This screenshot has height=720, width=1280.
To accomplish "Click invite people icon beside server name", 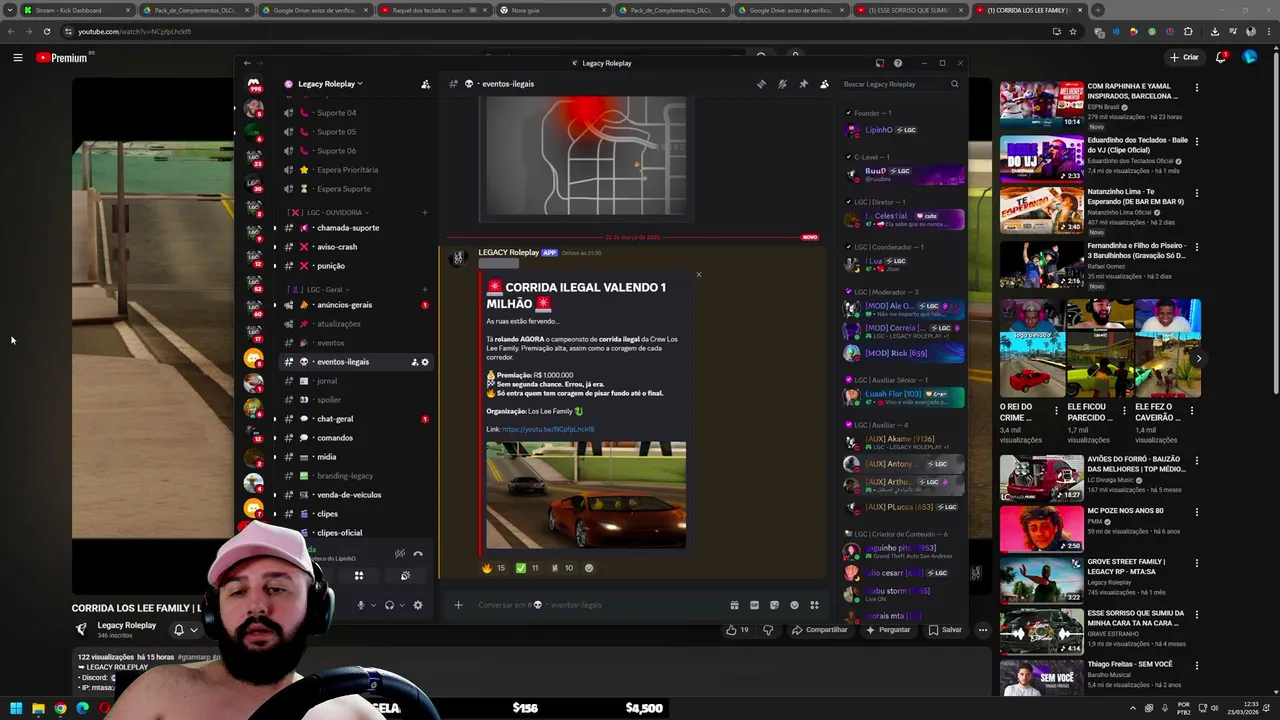I will 426,84.
